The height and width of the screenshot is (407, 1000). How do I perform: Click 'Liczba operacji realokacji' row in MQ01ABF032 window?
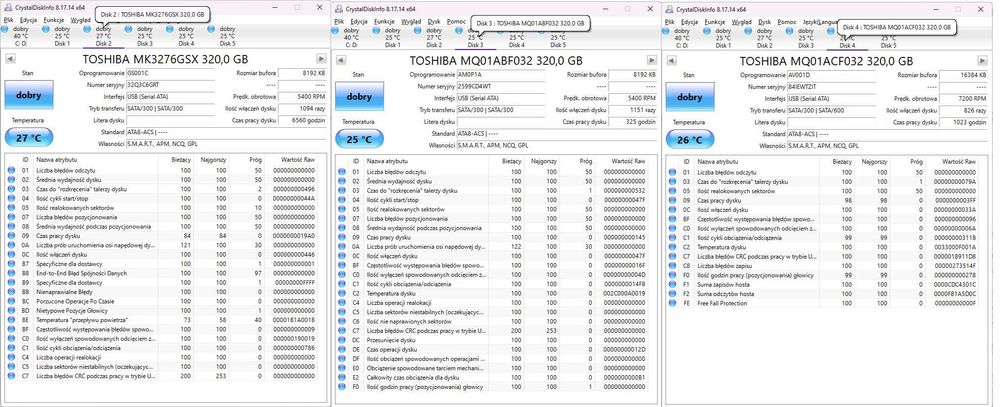point(495,302)
